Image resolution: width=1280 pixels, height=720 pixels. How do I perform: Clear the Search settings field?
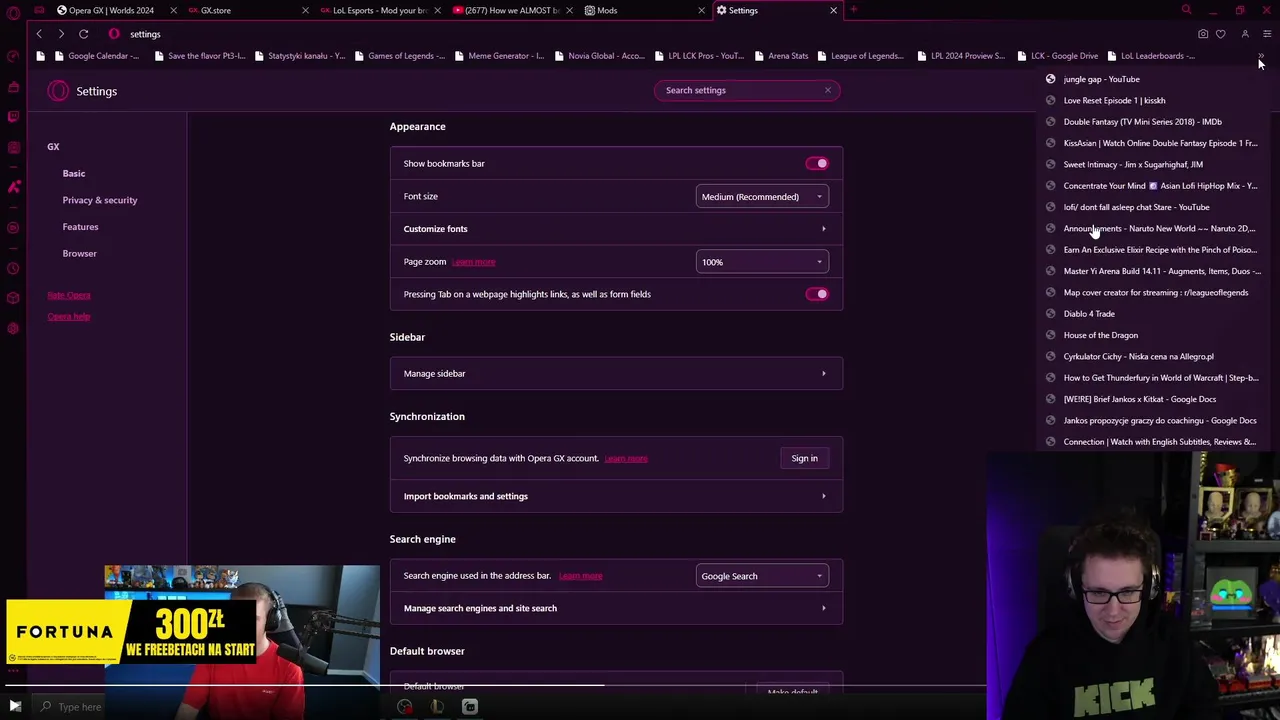pos(827,90)
